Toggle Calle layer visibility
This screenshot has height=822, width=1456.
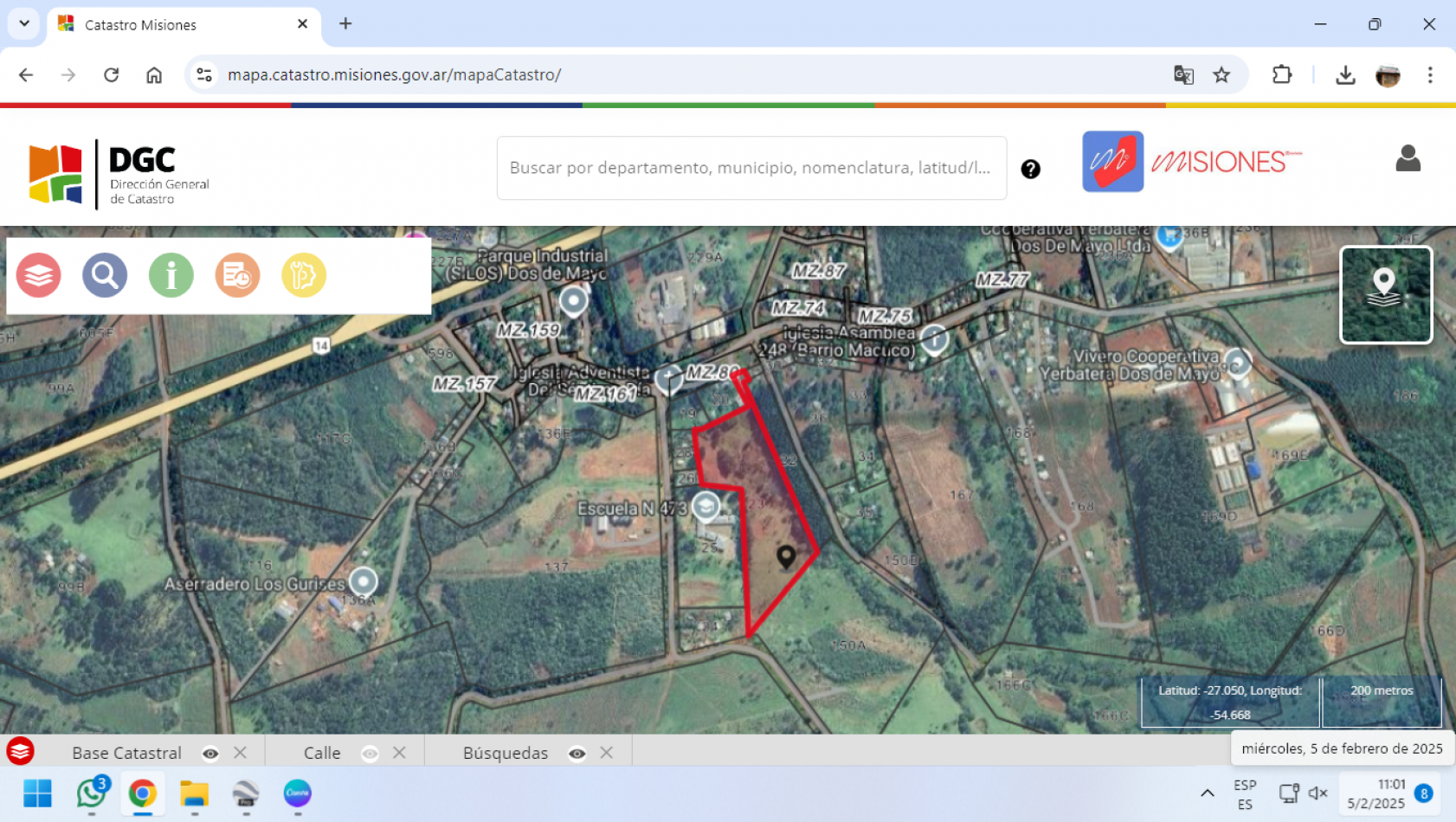370,754
